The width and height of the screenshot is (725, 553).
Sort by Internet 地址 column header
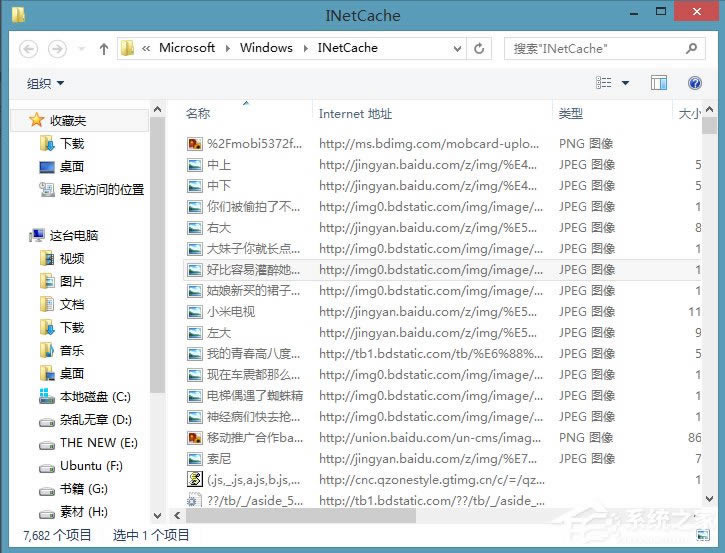pyautogui.click(x=355, y=114)
